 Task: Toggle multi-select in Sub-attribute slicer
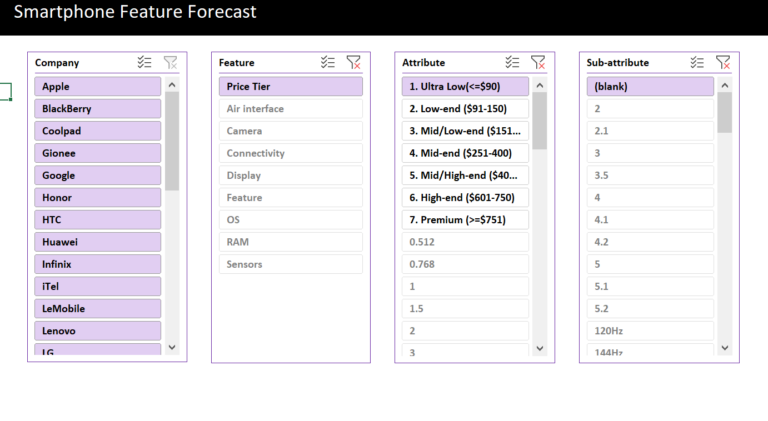[x=697, y=62]
